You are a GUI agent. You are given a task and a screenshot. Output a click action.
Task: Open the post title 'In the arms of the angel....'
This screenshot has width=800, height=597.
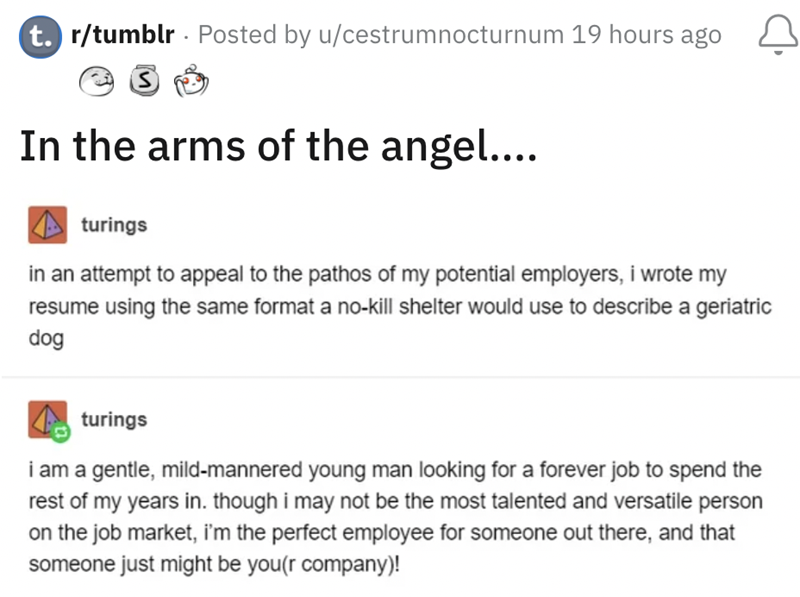tap(279, 147)
